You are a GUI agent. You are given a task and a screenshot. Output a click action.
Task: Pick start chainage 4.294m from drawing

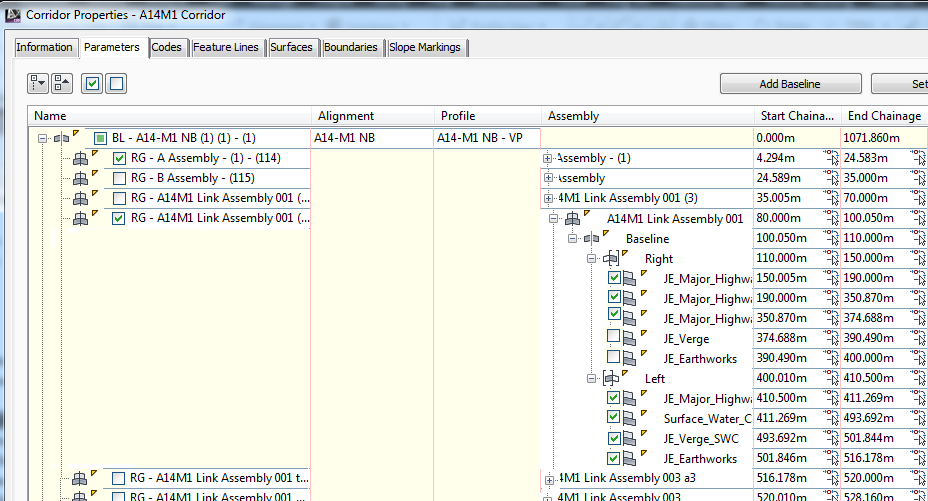pyautogui.click(x=831, y=158)
